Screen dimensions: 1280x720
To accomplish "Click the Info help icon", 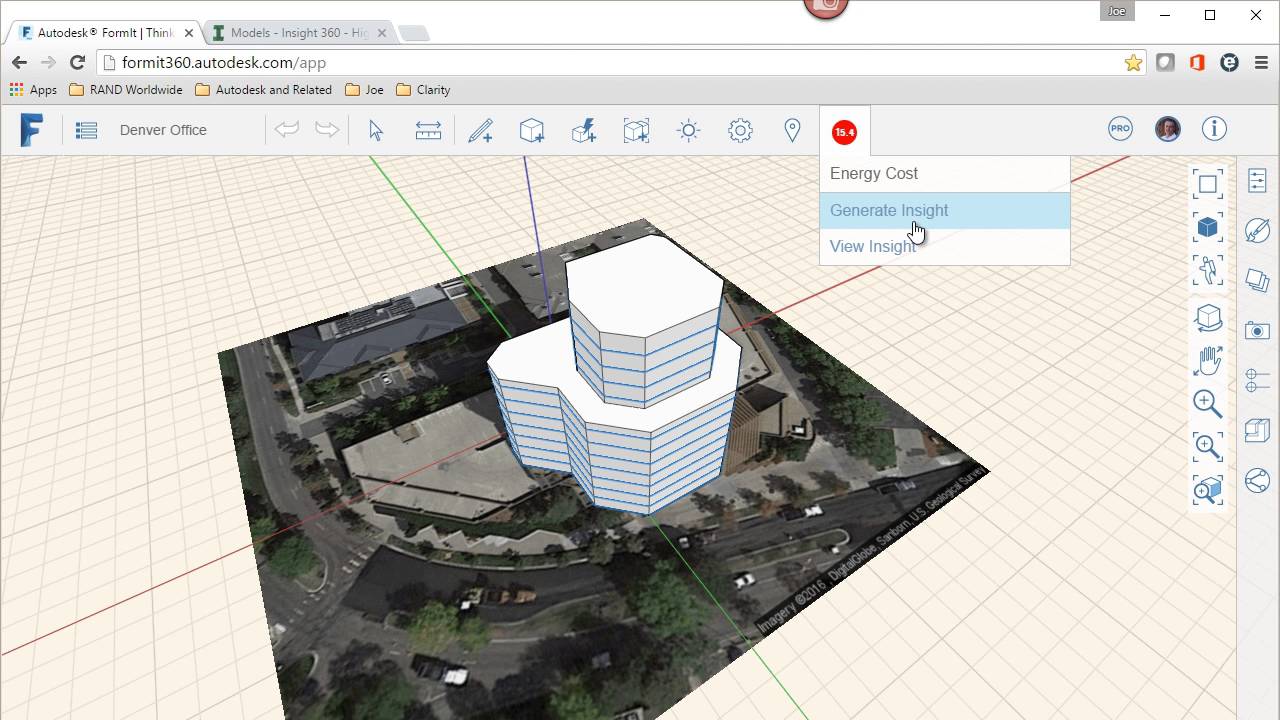I will [1214, 129].
